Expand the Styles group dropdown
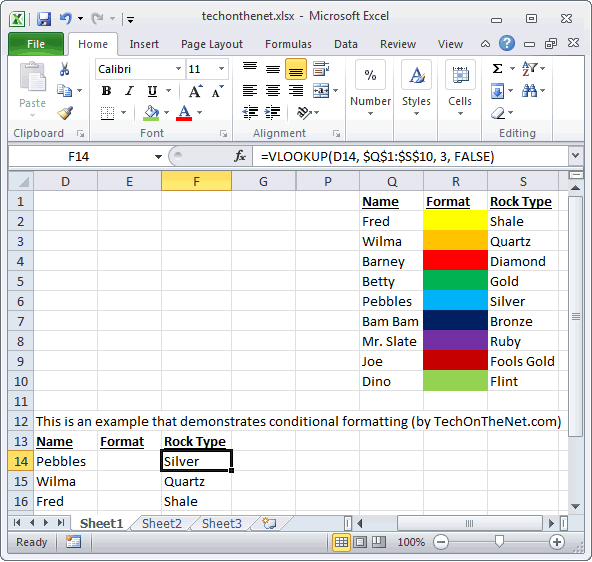The image size is (592, 562). click(416, 114)
